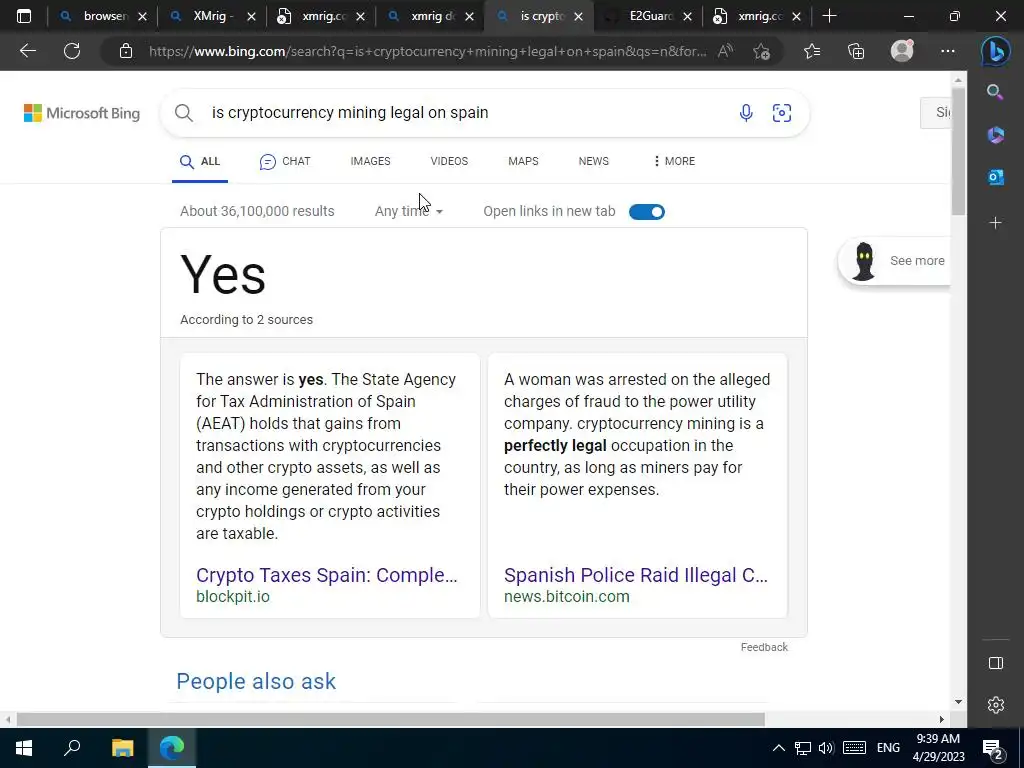Open the Edge Settings and more menu

pos(948,51)
